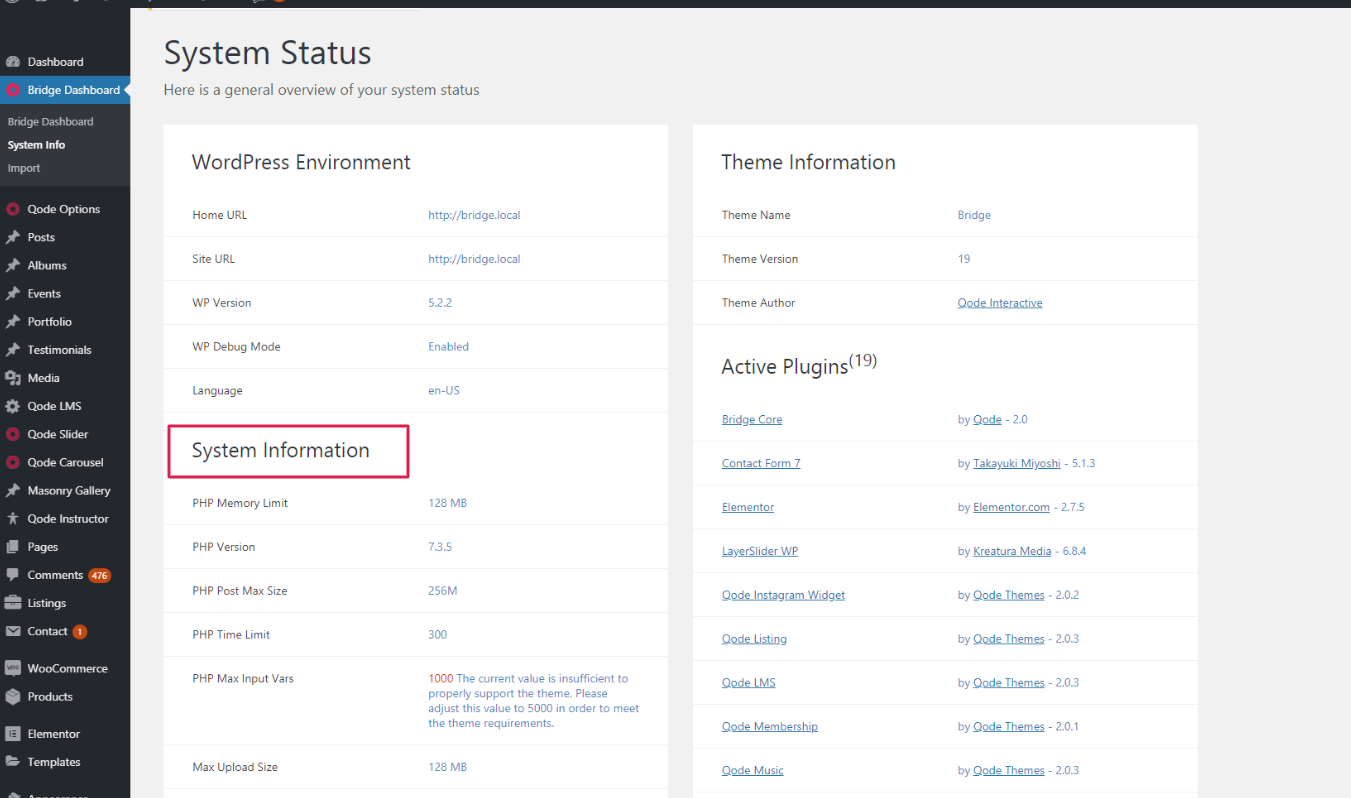Click the 476 comments count badge
Image resolution: width=1351 pixels, height=798 pixels.
99,576
